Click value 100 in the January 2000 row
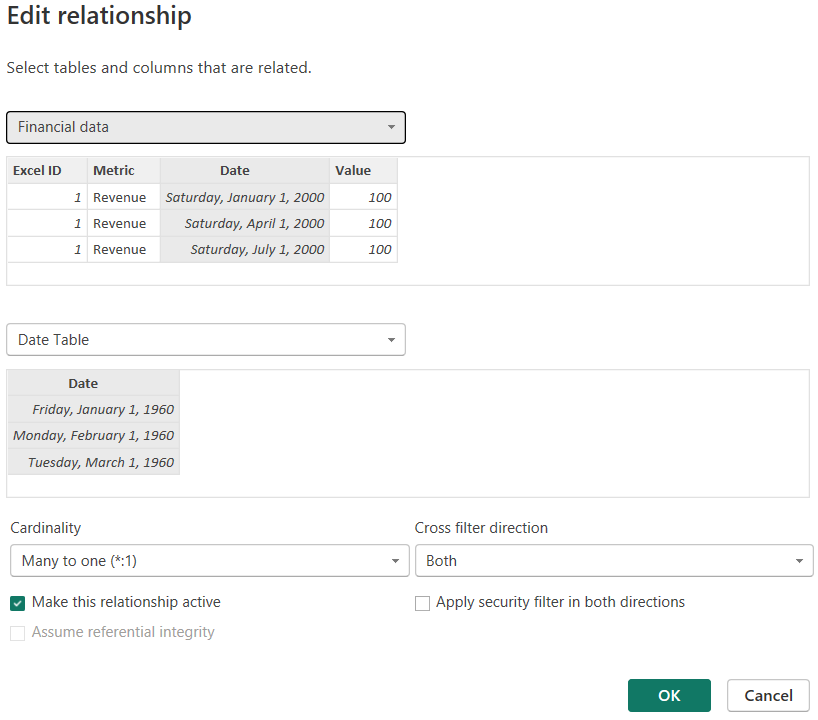 pyautogui.click(x=363, y=197)
